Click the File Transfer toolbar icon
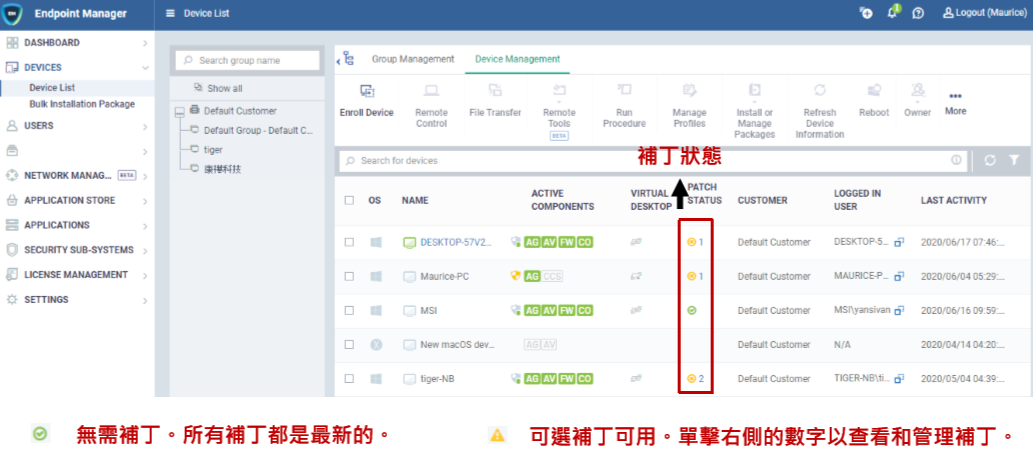Viewport: 1033px width, 470px height. (495, 90)
